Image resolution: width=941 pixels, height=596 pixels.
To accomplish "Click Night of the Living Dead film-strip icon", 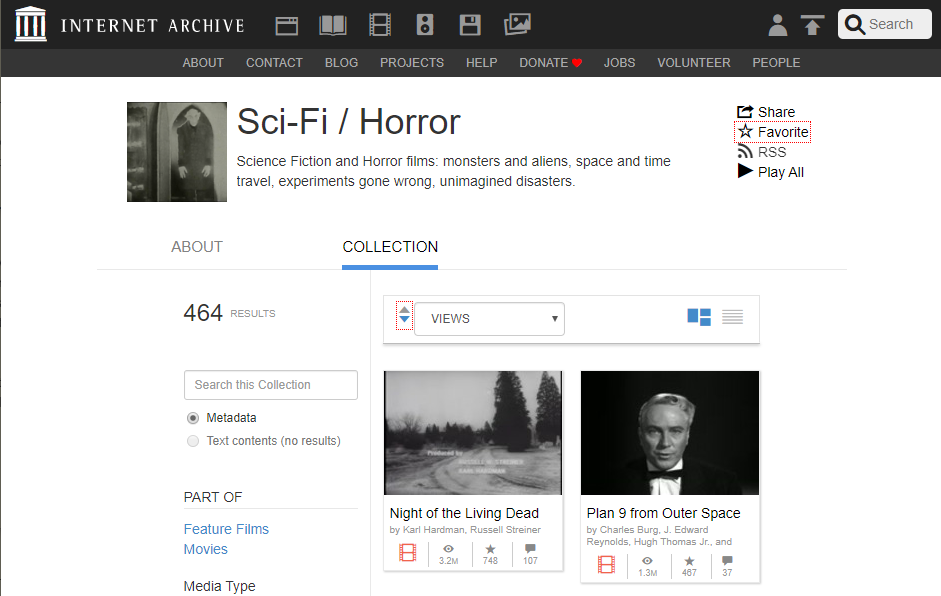I will (x=407, y=553).
